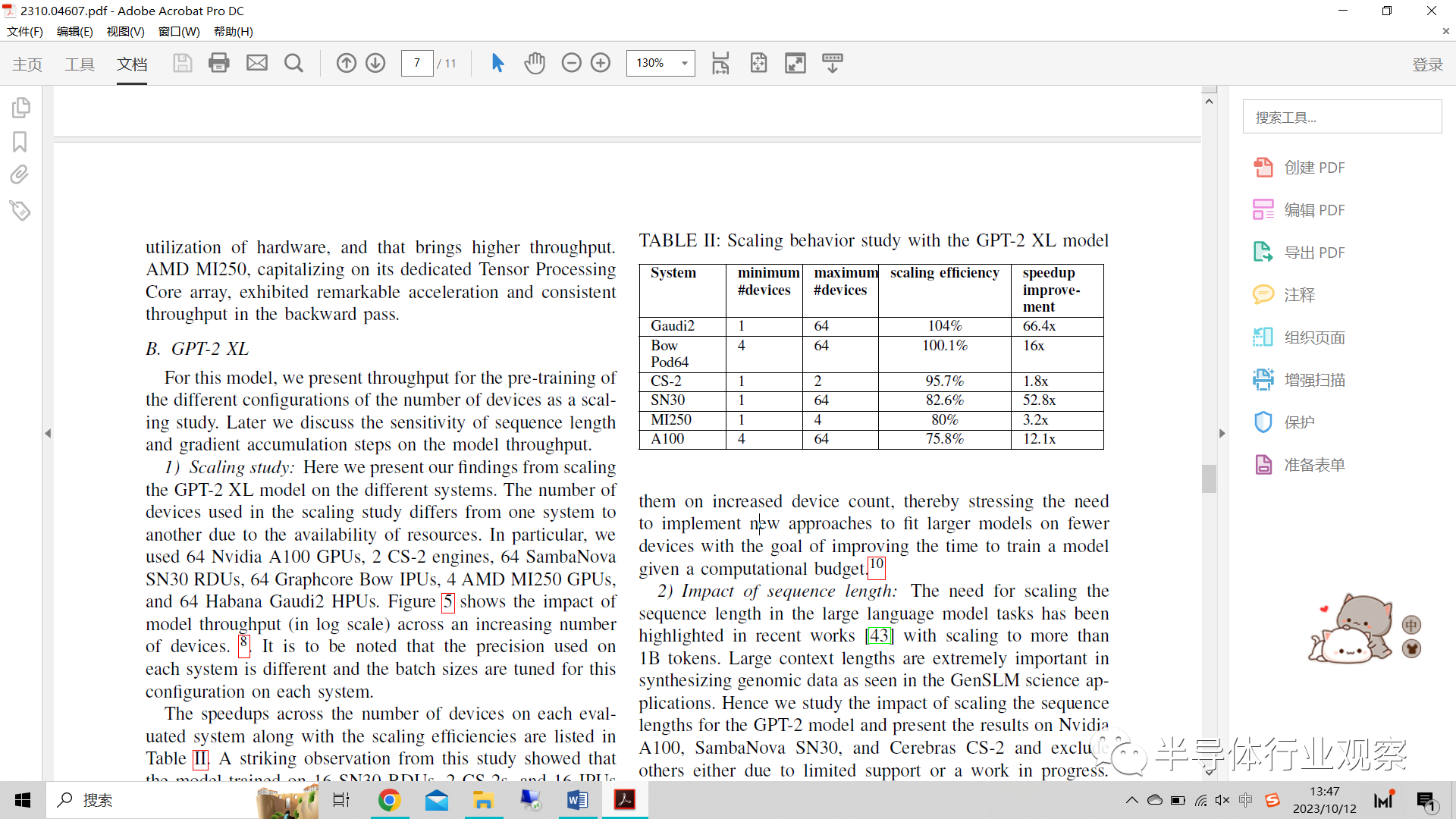The image size is (1456, 819).
Task: Click the save file icon
Action: point(182,63)
